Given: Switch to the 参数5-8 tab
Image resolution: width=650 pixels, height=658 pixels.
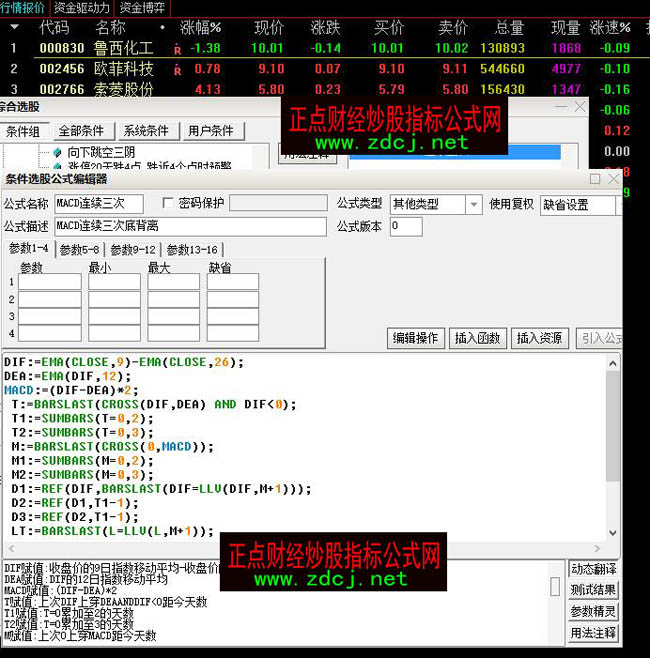Looking at the screenshot, I should point(80,250).
